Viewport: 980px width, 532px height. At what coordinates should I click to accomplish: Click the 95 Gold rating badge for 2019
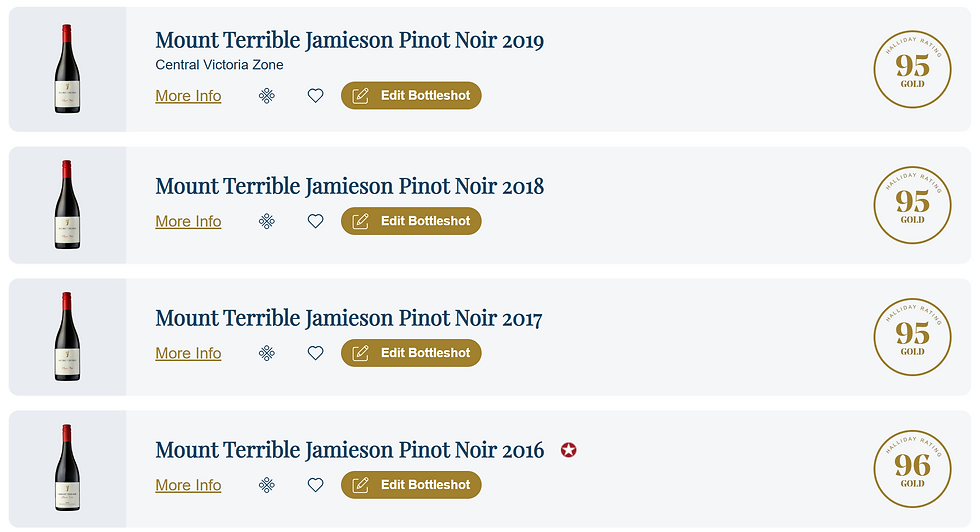pyautogui.click(x=912, y=69)
